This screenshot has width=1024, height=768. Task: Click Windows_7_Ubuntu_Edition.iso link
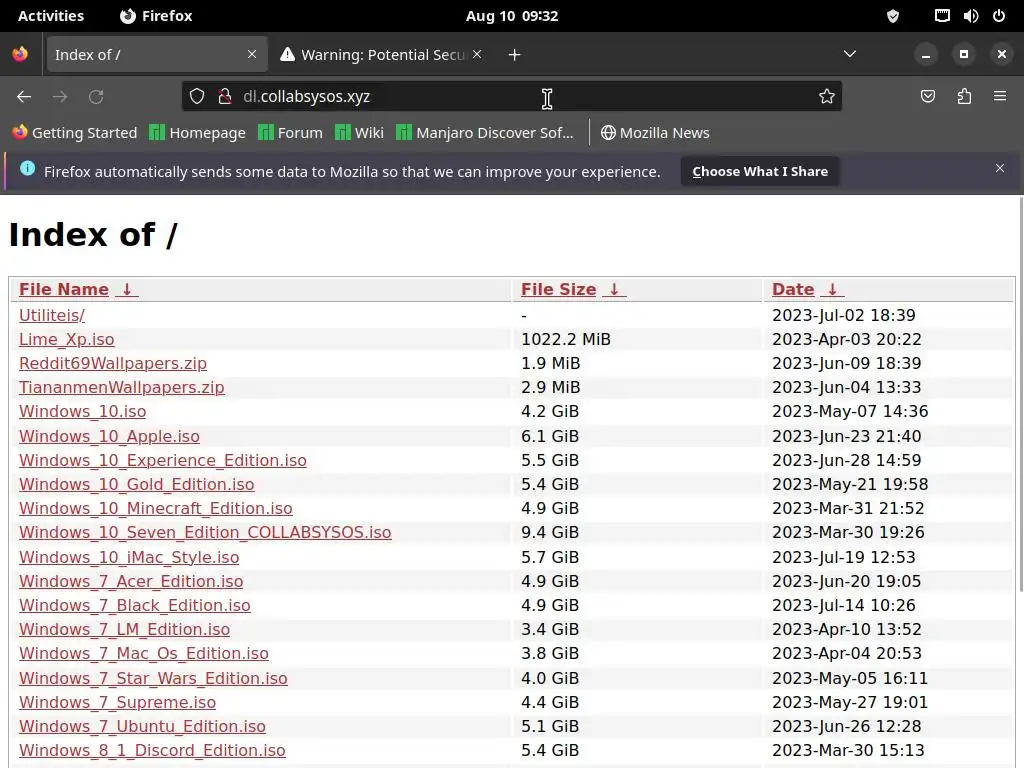[x=142, y=726]
